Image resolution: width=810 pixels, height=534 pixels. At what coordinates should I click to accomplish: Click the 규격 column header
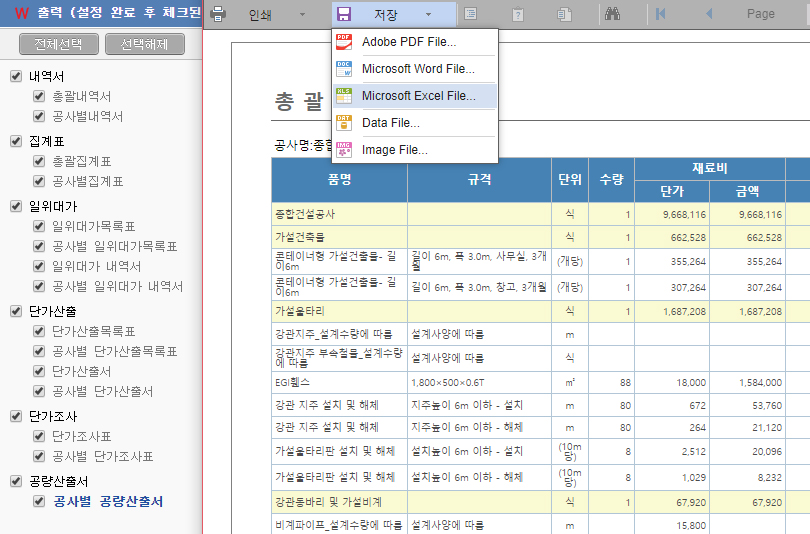coord(479,180)
